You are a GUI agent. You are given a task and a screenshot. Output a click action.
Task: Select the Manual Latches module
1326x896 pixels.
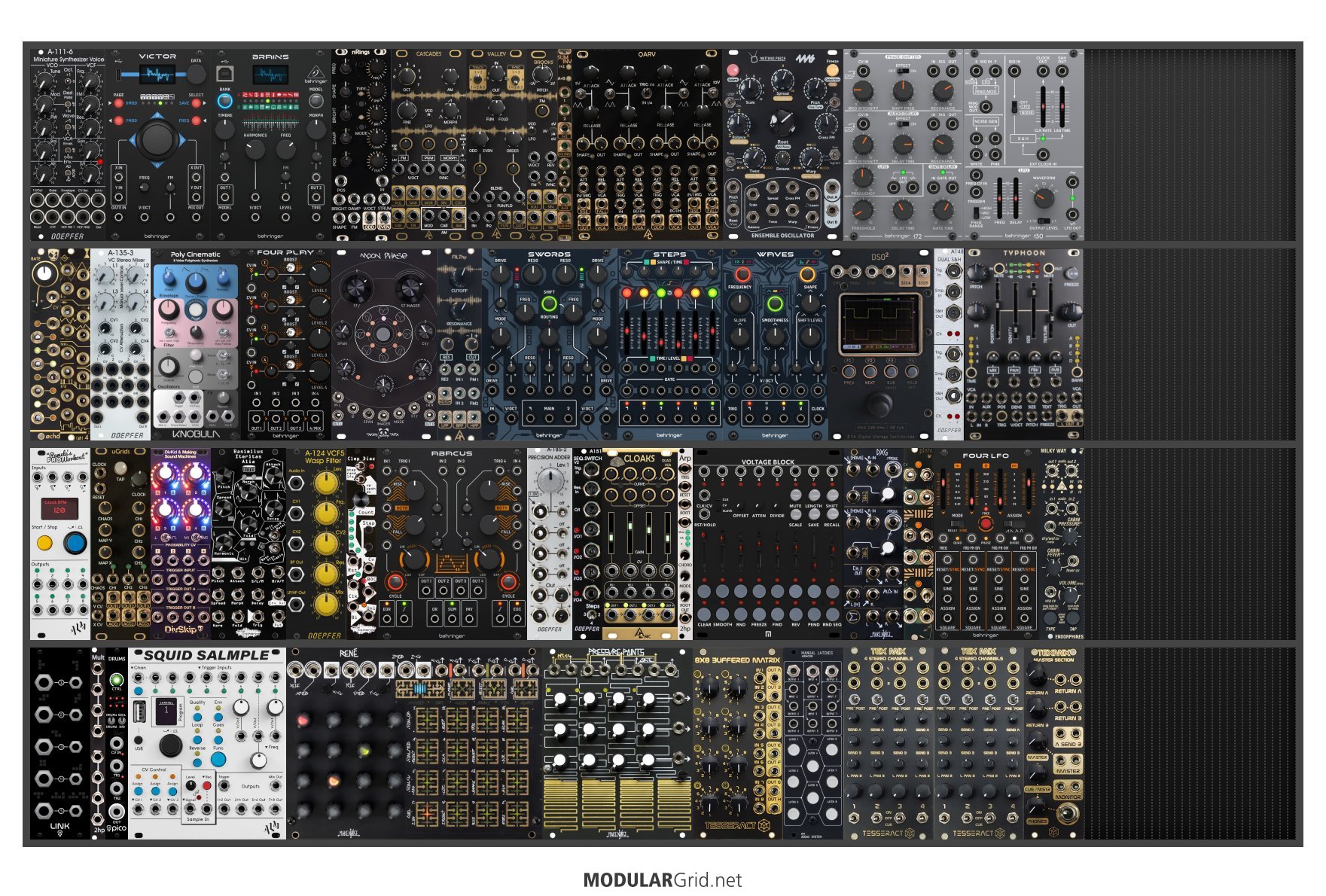point(813,744)
